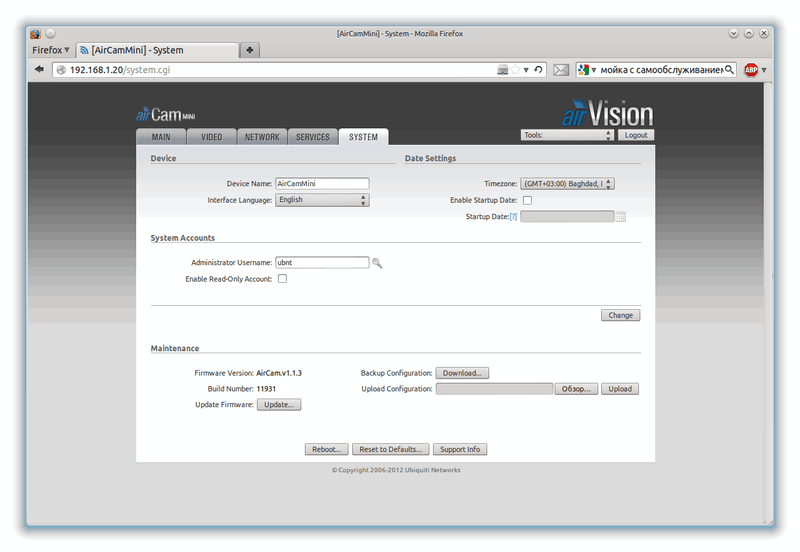
Task: Click the key icon beside Administrator Username
Action: [x=377, y=263]
